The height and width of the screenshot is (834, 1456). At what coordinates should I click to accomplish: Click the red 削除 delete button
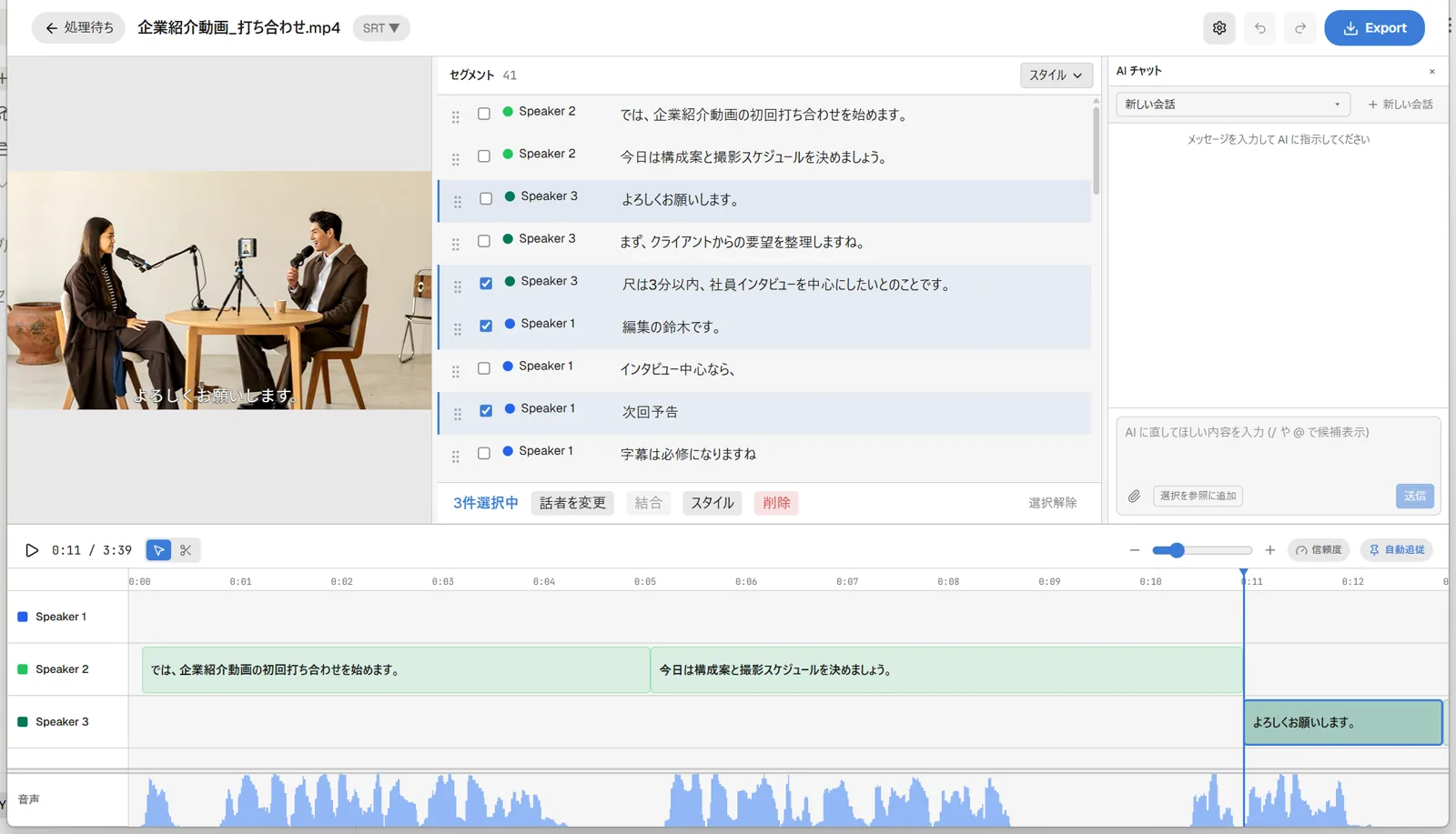[x=776, y=503]
